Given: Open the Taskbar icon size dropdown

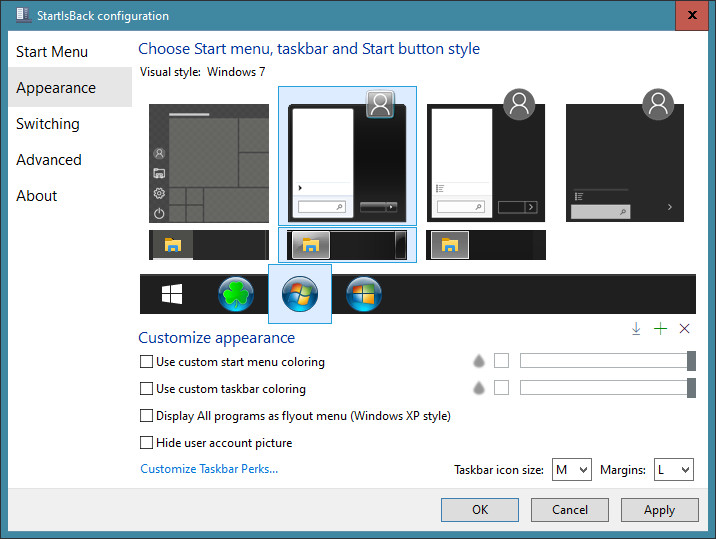Looking at the screenshot, I should 572,470.
